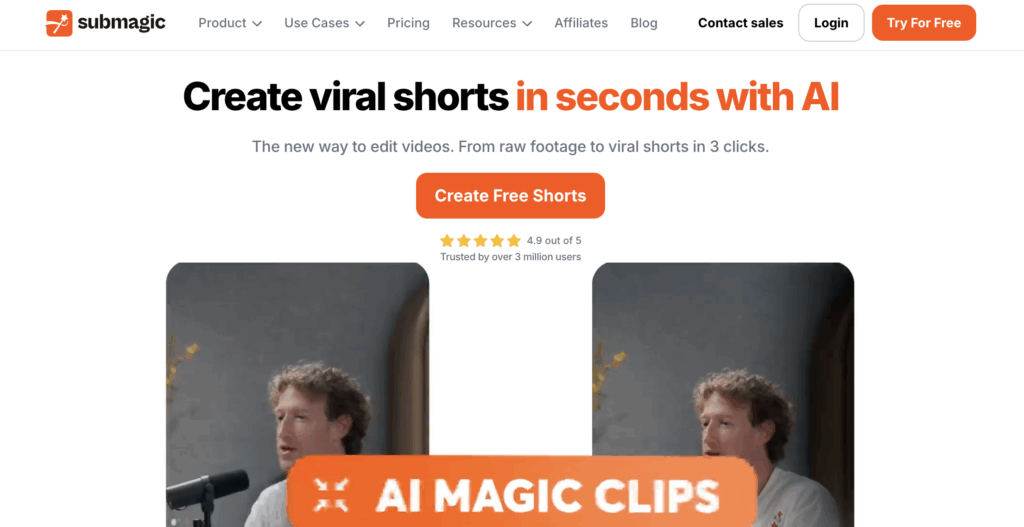Expand the Resources dropdown chevron
The image size is (1024, 527).
(527, 24)
